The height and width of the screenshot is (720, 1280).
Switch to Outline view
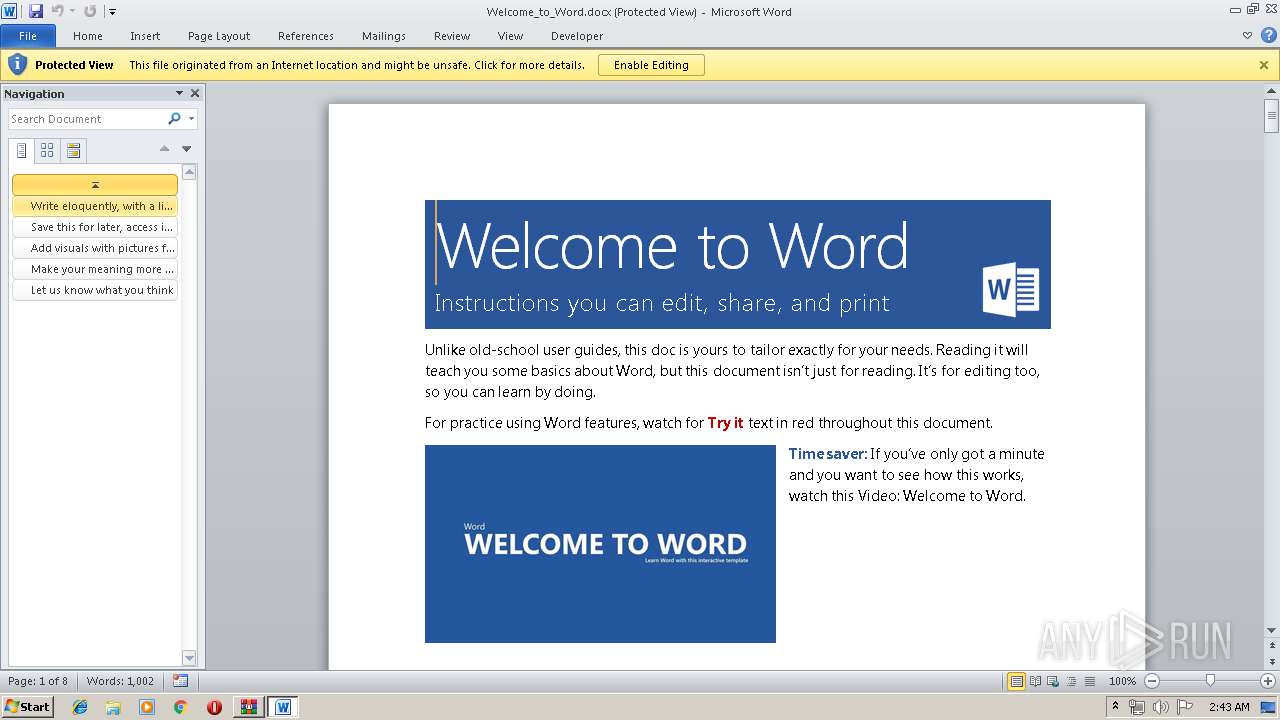(1071, 681)
